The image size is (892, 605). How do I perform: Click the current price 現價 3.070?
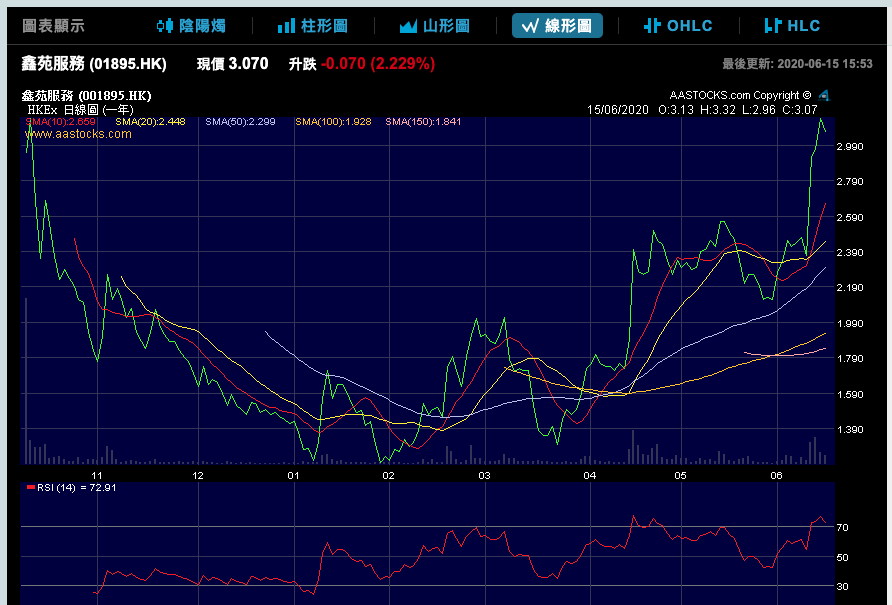[233, 64]
